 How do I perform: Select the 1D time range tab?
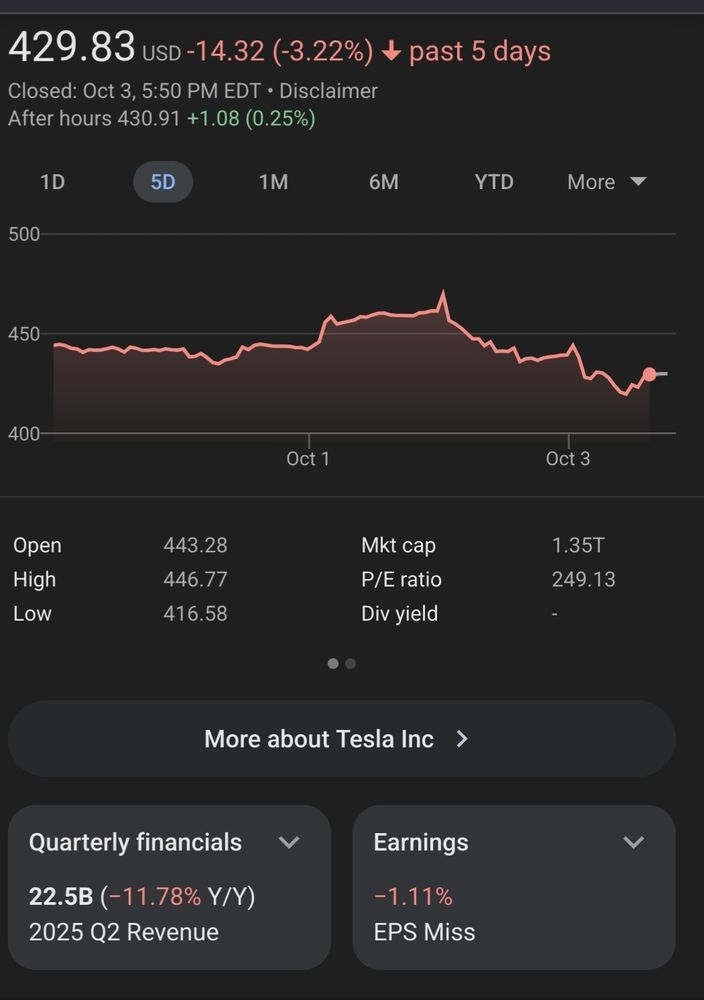pos(52,182)
